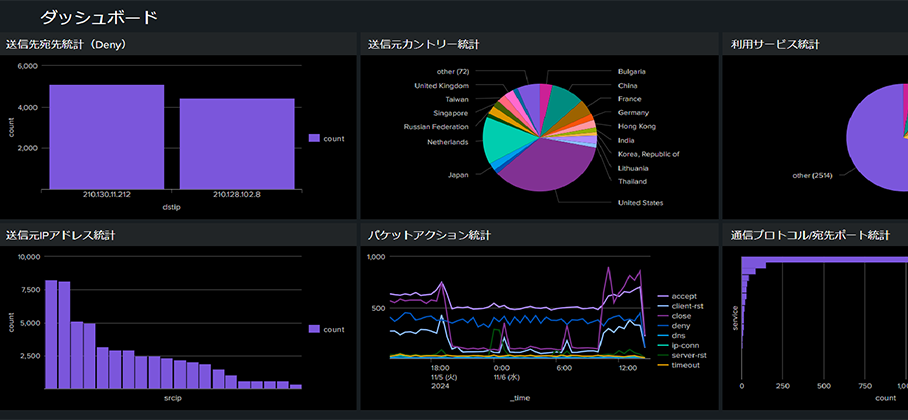Select the Russian Federation pie label

click(436, 127)
